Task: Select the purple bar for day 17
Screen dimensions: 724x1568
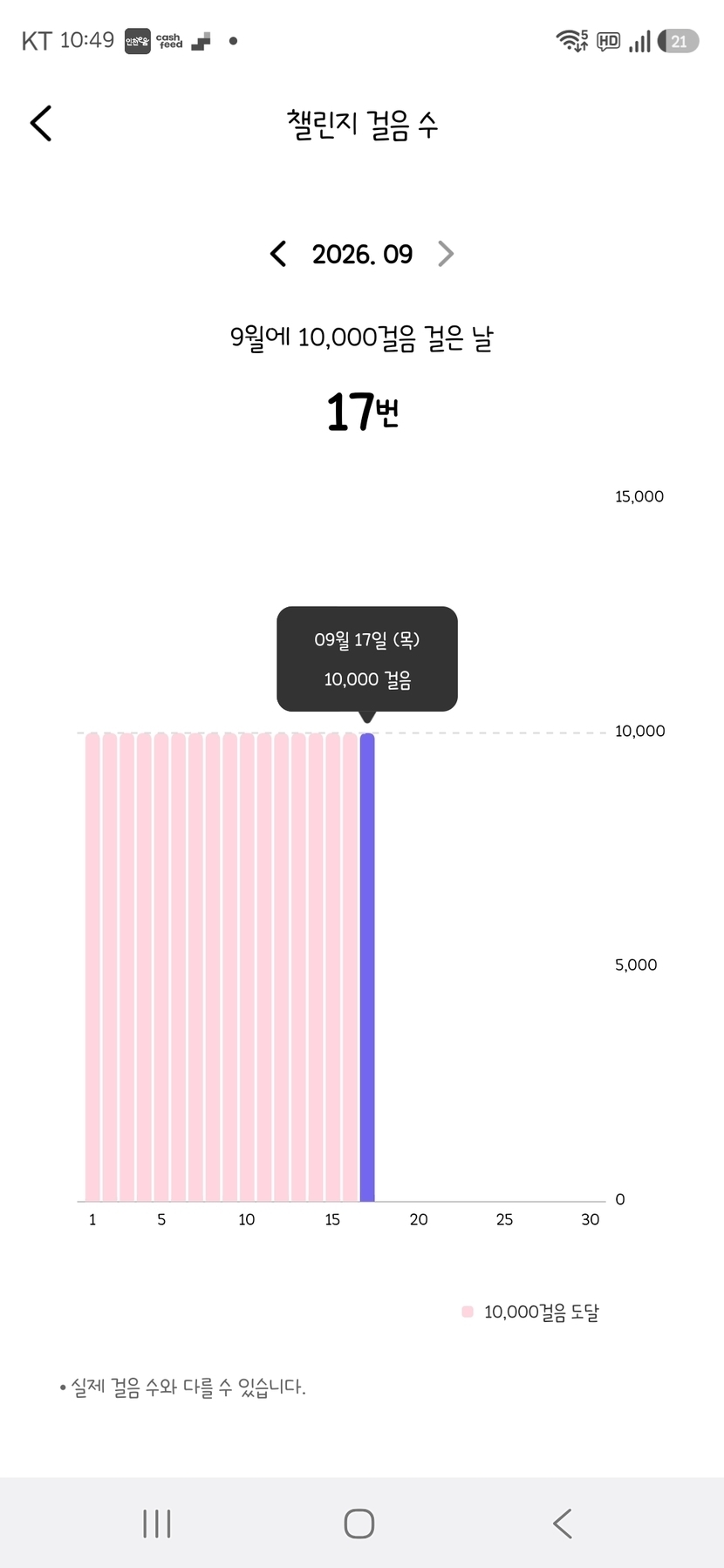Action: point(367,967)
